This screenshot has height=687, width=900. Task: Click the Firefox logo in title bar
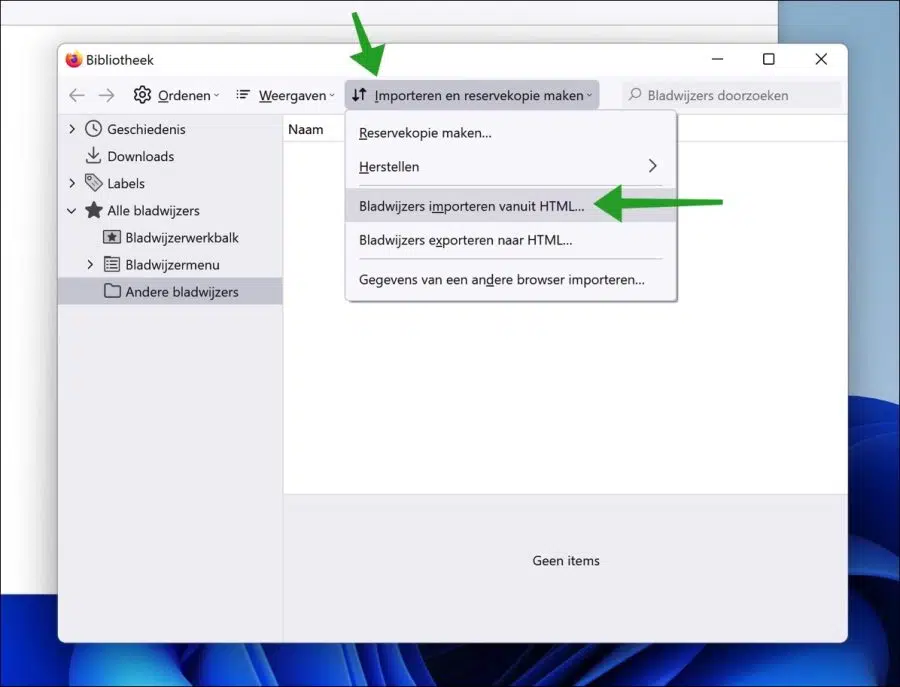pos(73,60)
